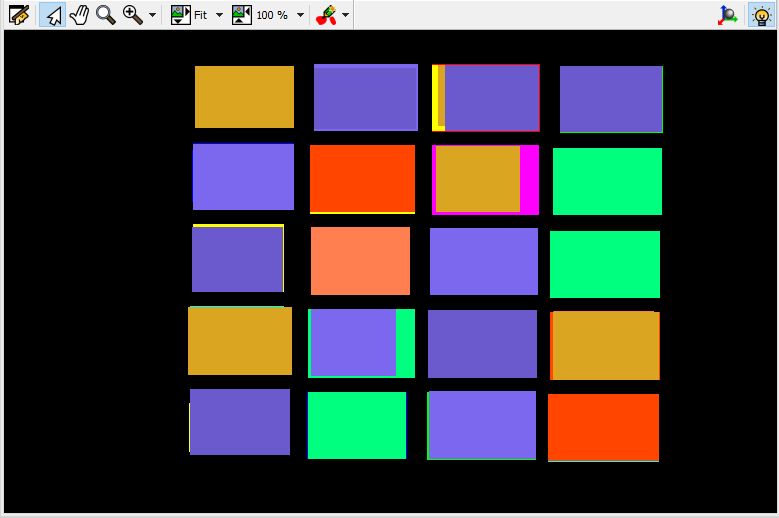Pick the magnifying glass tool

point(105,15)
